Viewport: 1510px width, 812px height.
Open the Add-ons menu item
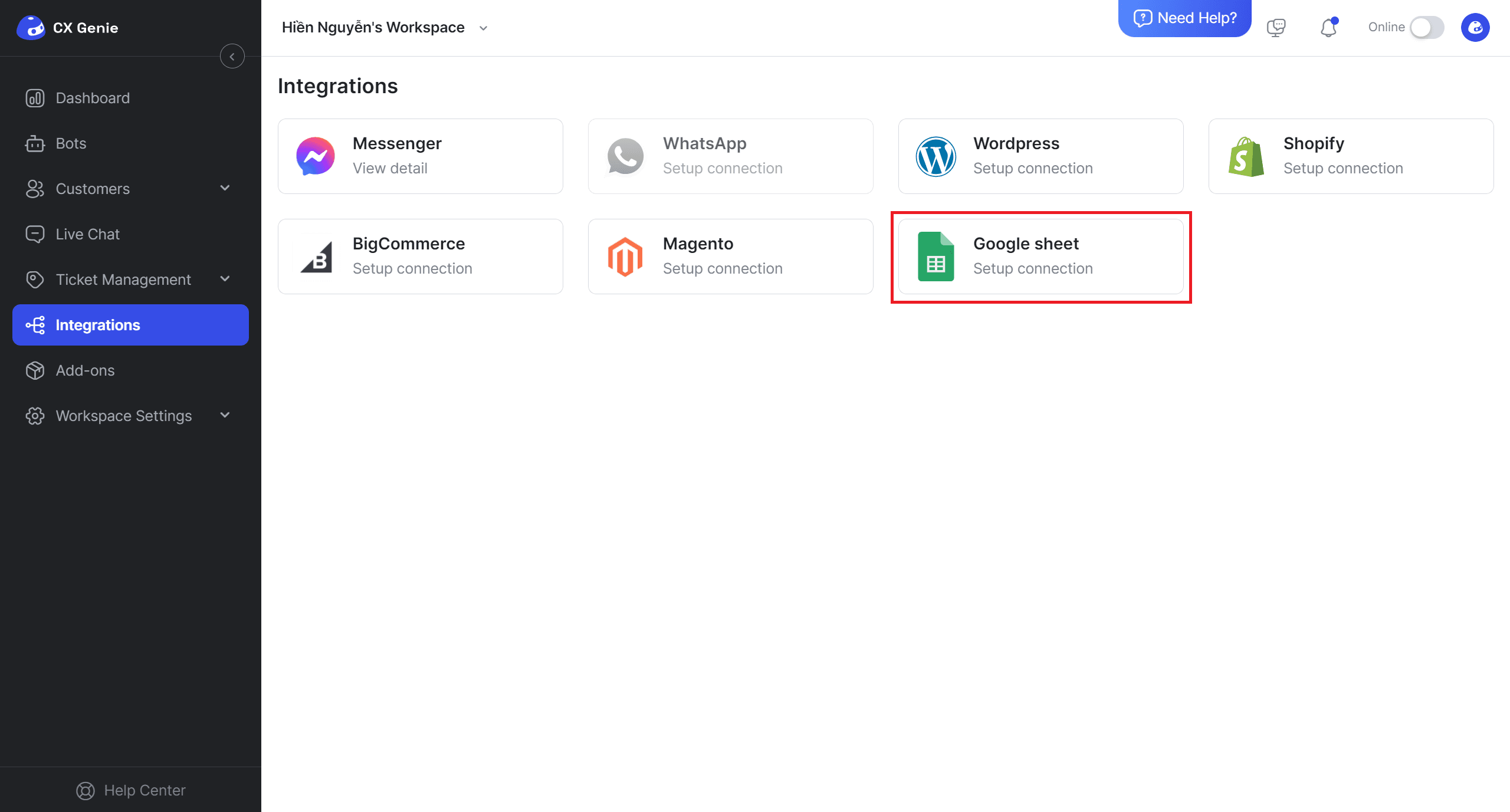pyautogui.click(x=130, y=370)
